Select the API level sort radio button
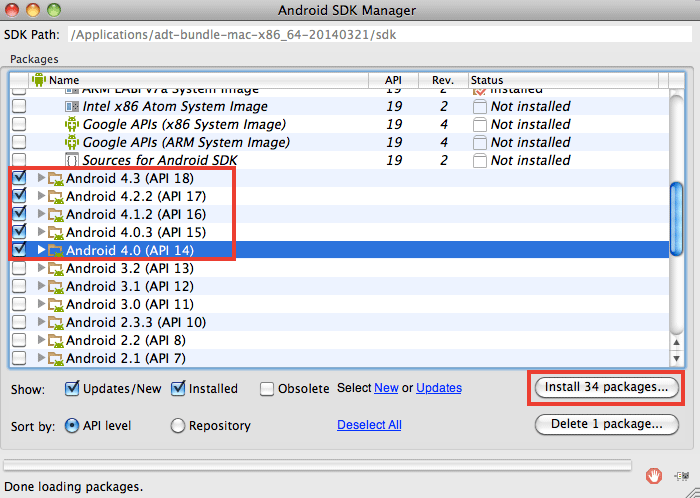Image resolution: width=700 pixels, height=498 pixels. click(71, 425)
